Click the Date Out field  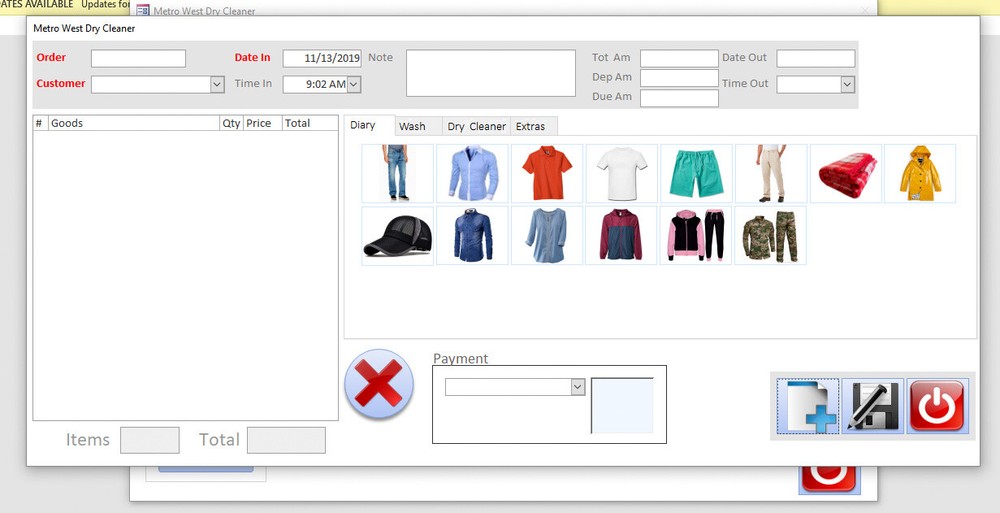pos(816,58)
